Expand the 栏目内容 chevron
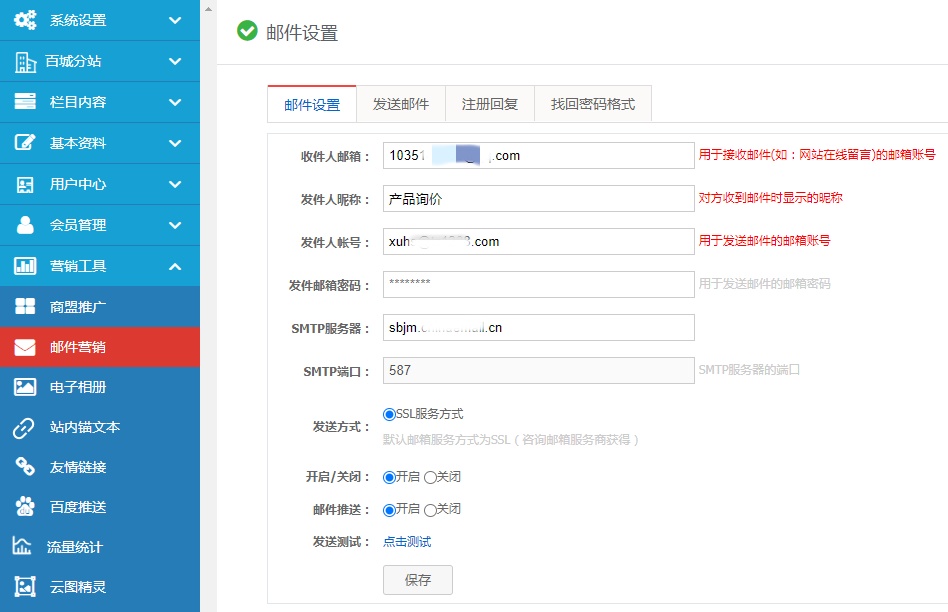The image size is (948, 612). (x=175, y=102)
